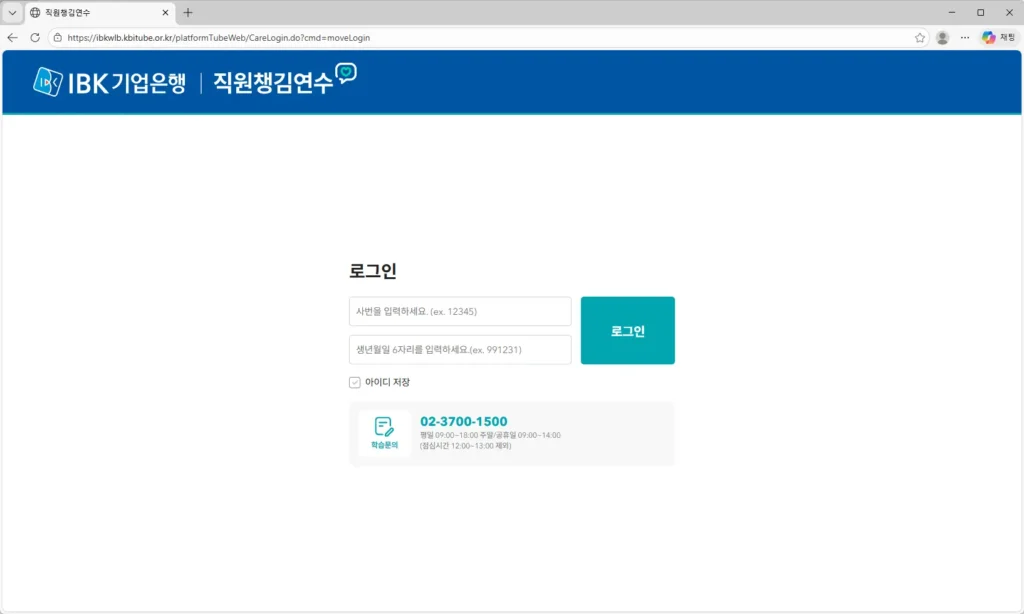Image resolution: width=1024 pixels, height=614 pixels.
Task: Go back using the browser back arrow
Action: (13, 37)
